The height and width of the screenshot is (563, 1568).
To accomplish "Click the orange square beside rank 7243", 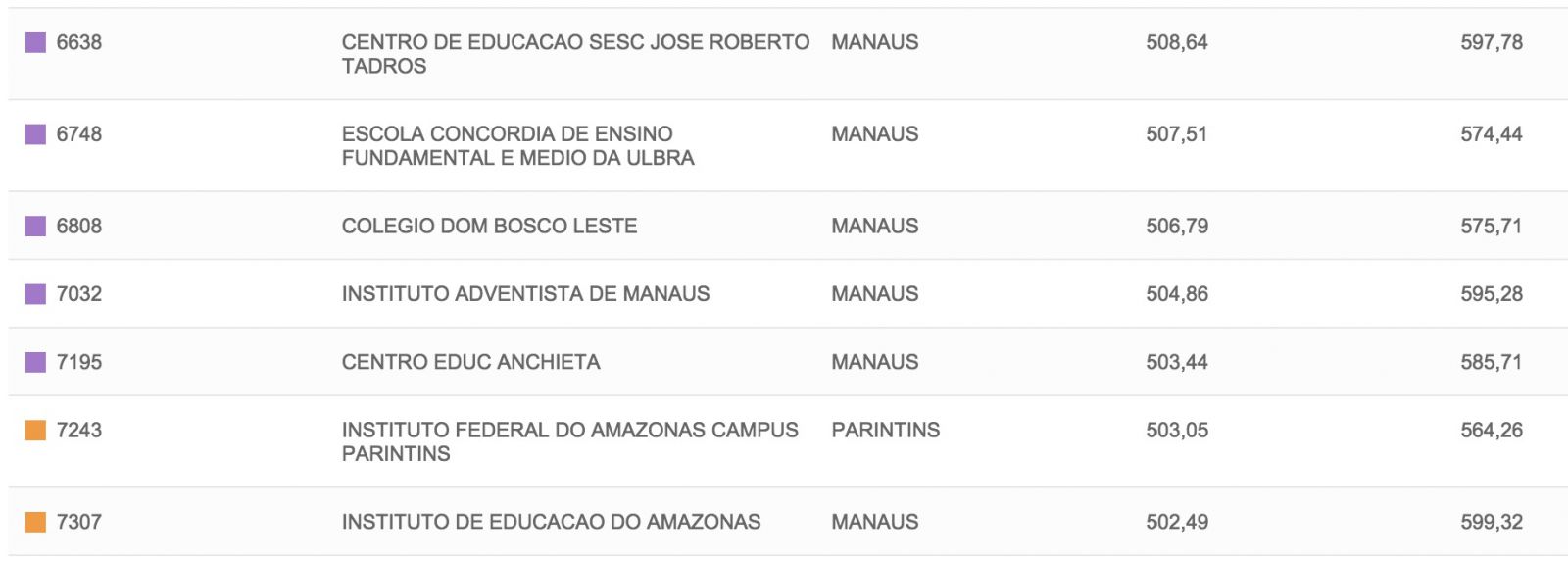I will coord(35,430).
